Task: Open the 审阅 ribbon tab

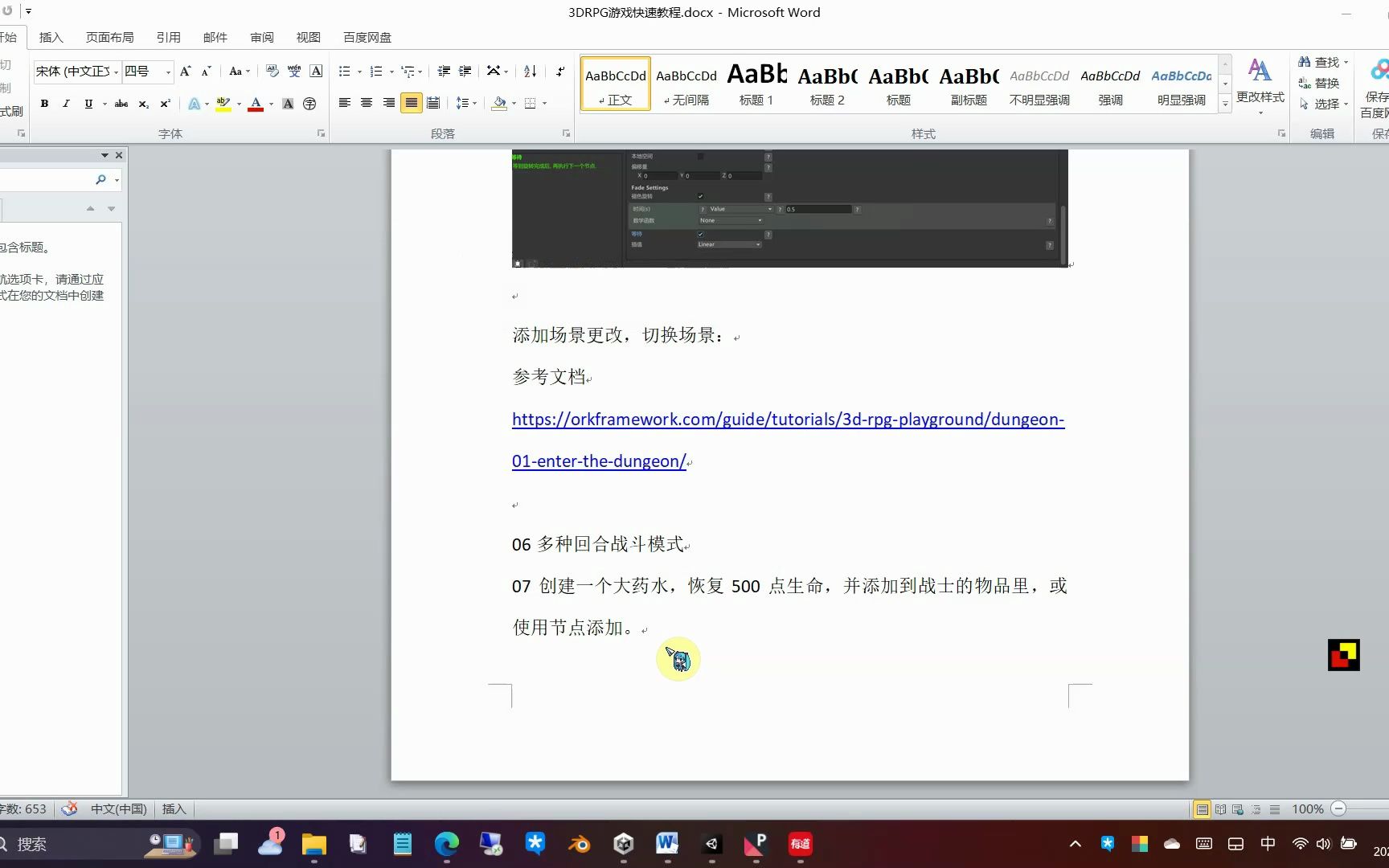Action: coord(261,37)
